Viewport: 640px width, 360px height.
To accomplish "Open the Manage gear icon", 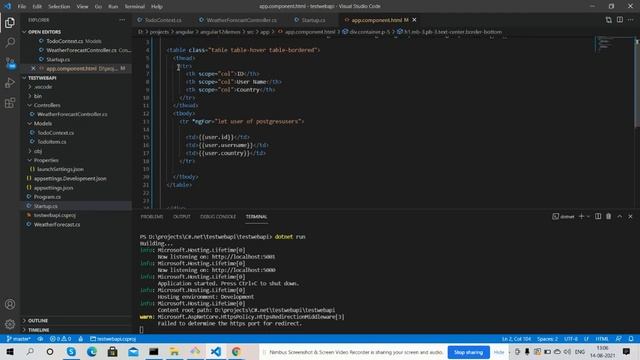I will 10,324.
